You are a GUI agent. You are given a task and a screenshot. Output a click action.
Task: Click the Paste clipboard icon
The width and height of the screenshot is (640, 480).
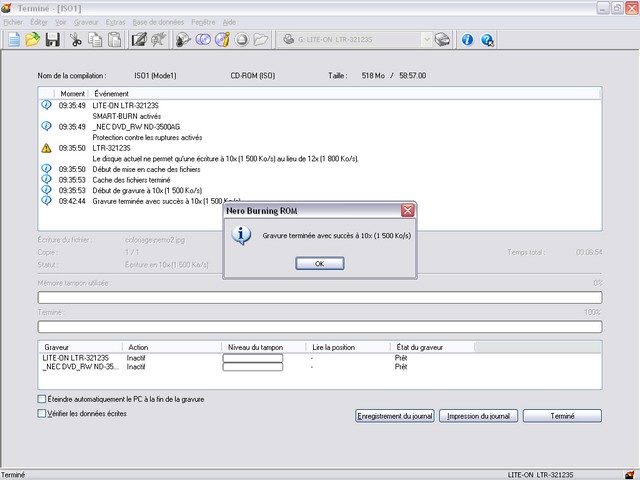114,40
